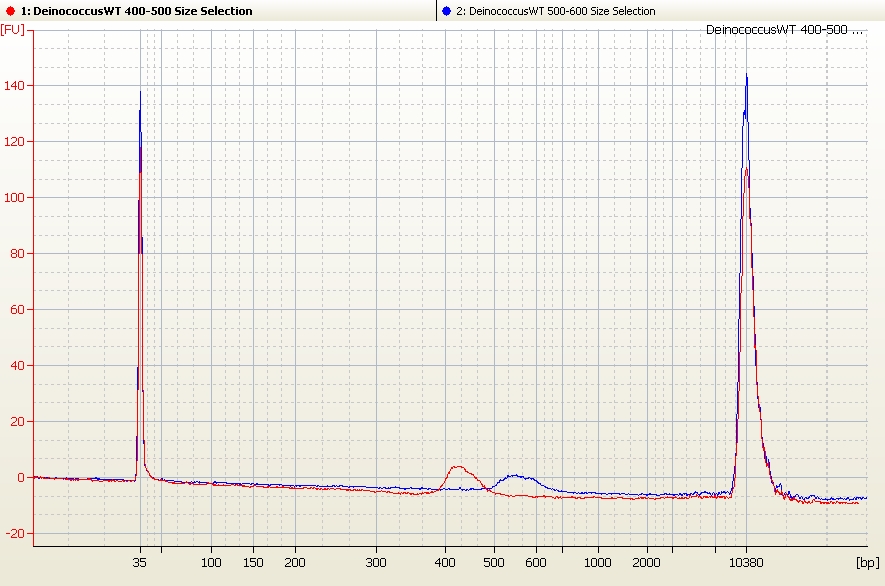
Task: Click the 300 tick label on the x-axis
Action: 376,563
